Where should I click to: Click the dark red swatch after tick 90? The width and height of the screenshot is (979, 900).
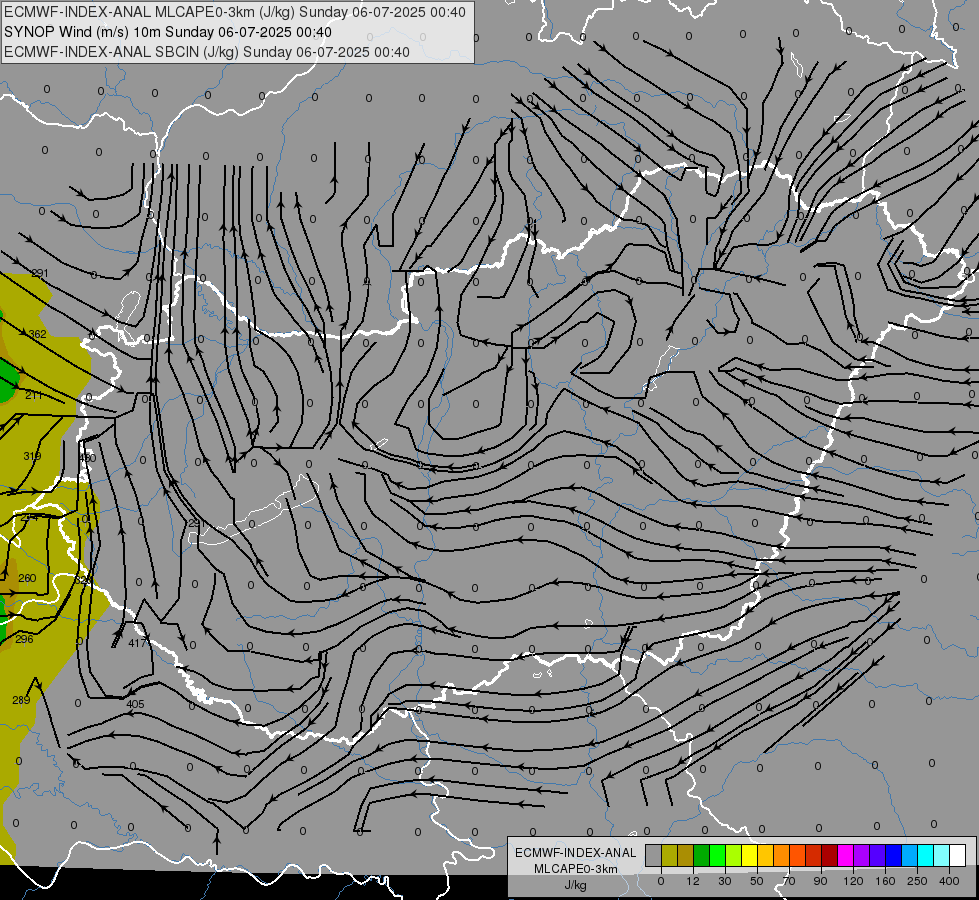coord(830,855)
